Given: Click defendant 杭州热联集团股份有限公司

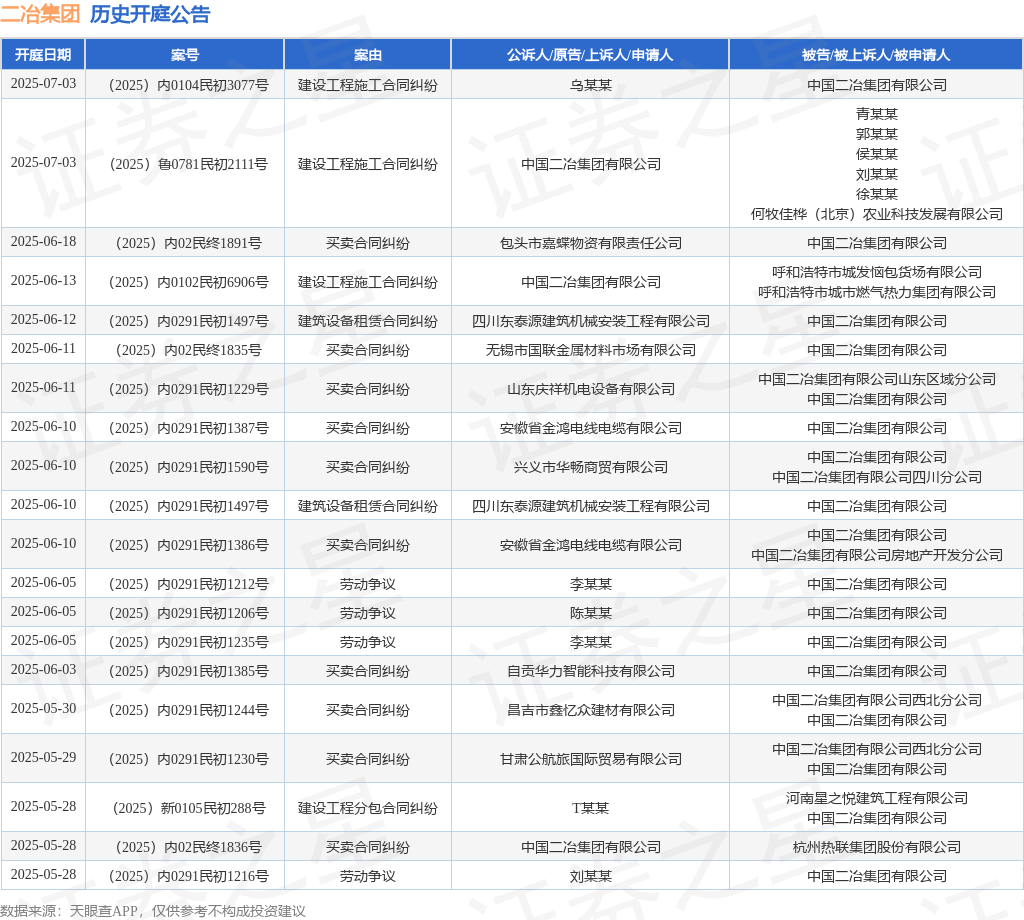Looking at the screenshot, I should [x=876, y=848].
